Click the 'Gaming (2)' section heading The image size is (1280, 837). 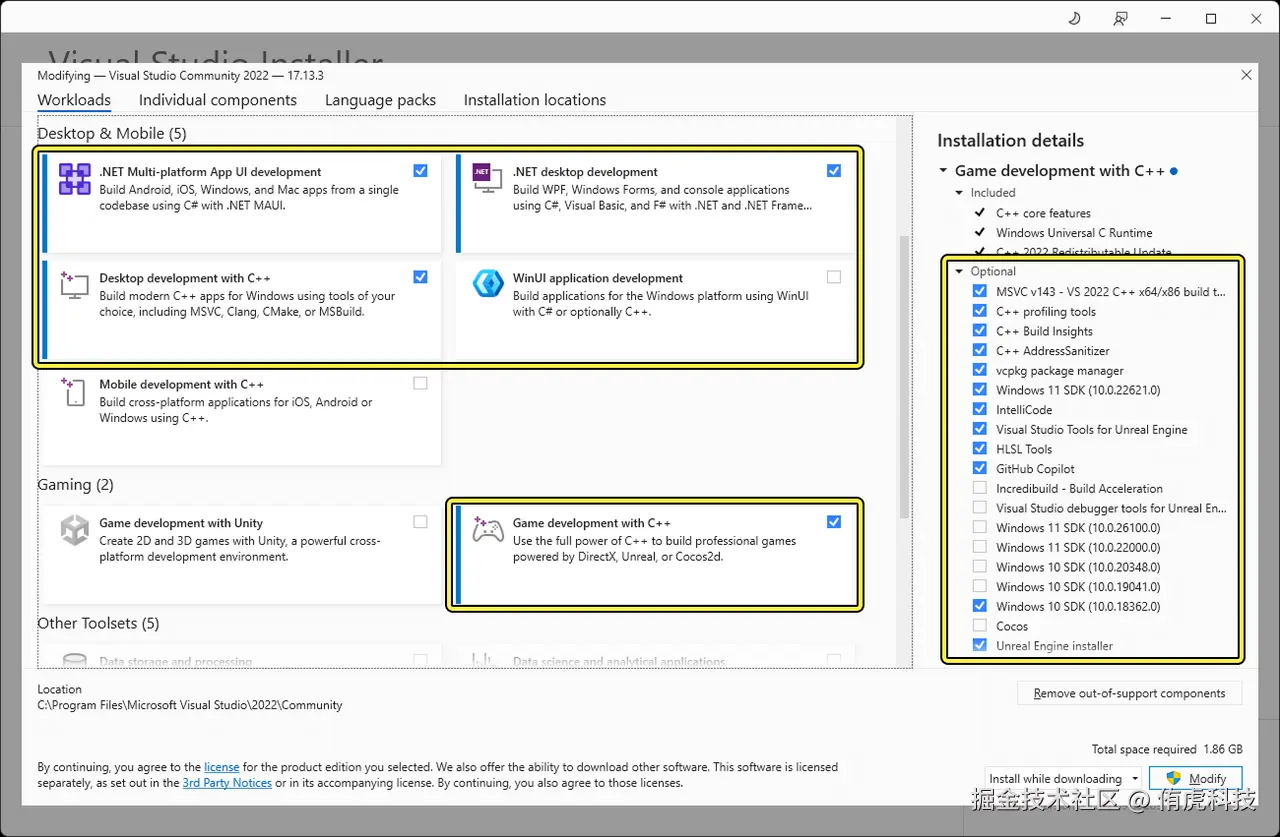pyautogui.click(x=75, y=485)
